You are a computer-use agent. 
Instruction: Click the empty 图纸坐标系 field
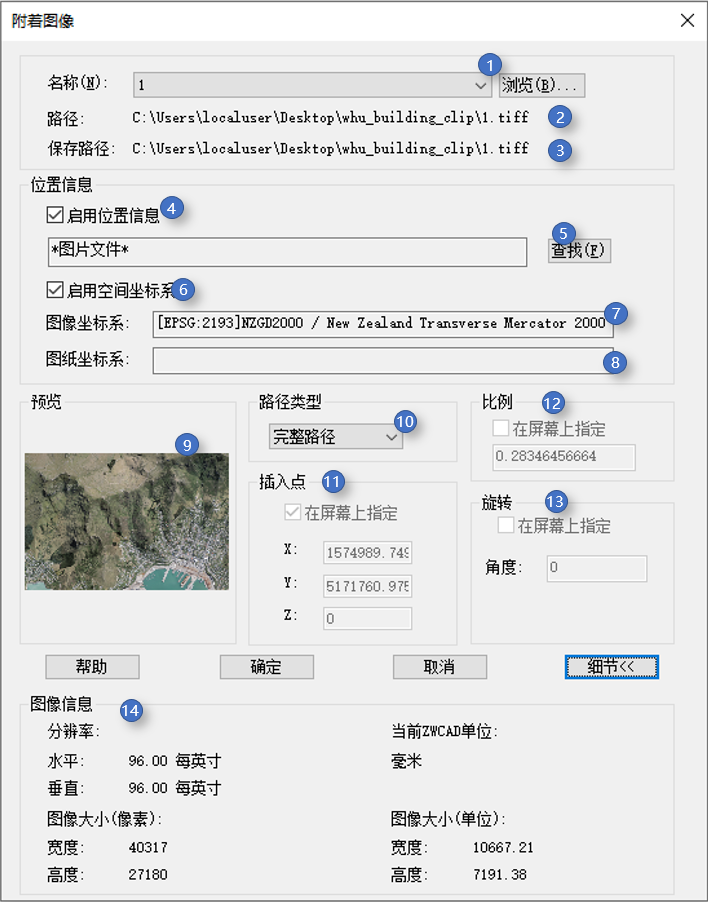382,360
